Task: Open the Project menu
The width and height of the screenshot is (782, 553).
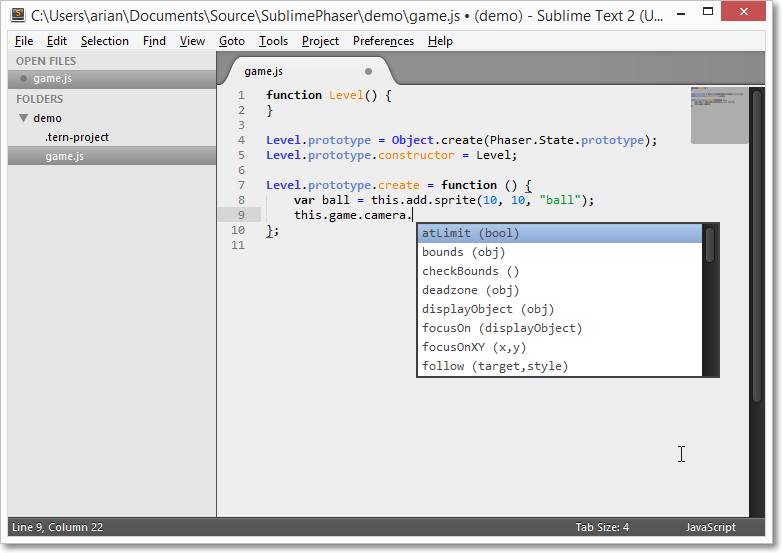Action: pyautogui.click(x=320, y=41)
